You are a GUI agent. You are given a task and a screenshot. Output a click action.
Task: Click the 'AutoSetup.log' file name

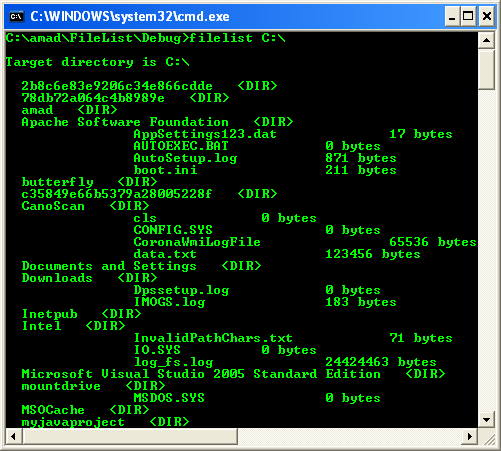[x=185, y=158]
